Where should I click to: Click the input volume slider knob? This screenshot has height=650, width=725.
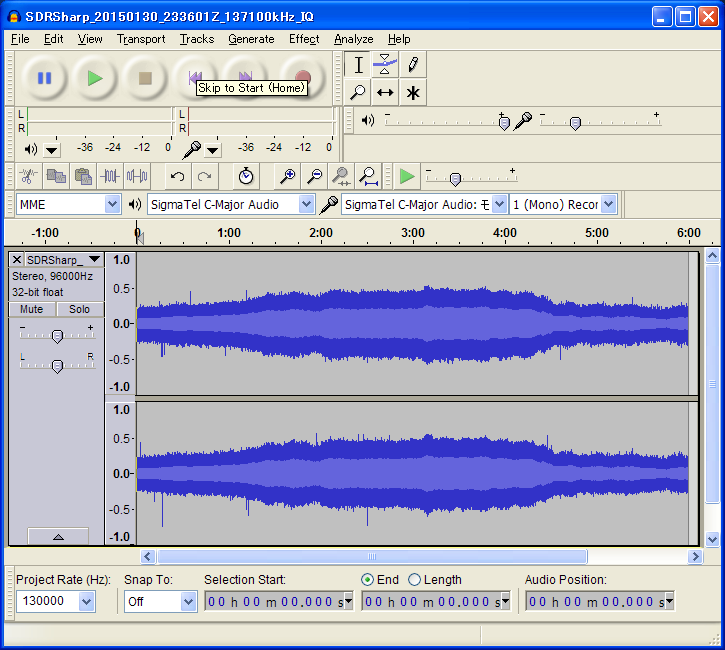click(575, 123)
